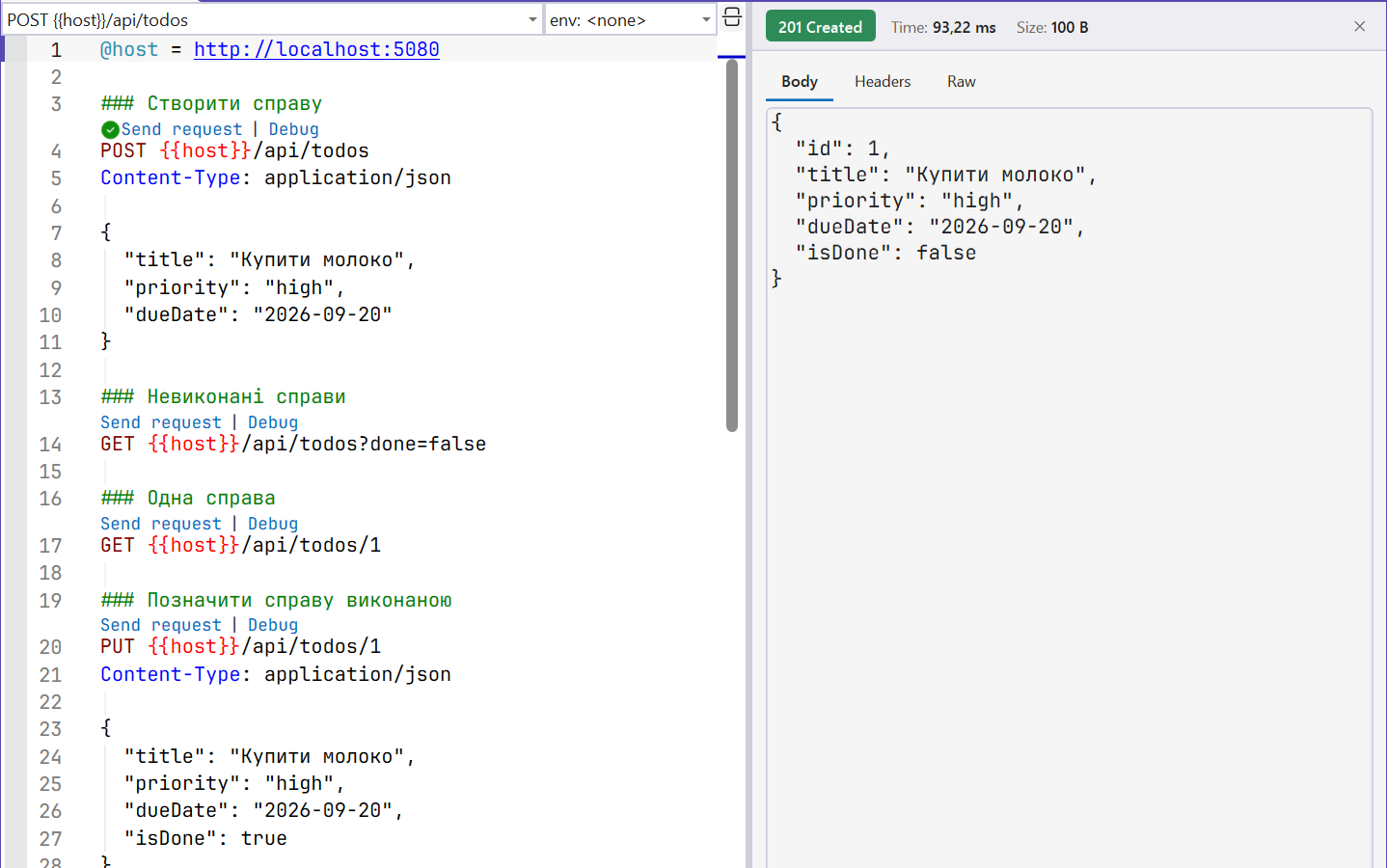Click "id": 1 in response body
Viewport: 1387px width, 868px height.
tap(843, 149)
